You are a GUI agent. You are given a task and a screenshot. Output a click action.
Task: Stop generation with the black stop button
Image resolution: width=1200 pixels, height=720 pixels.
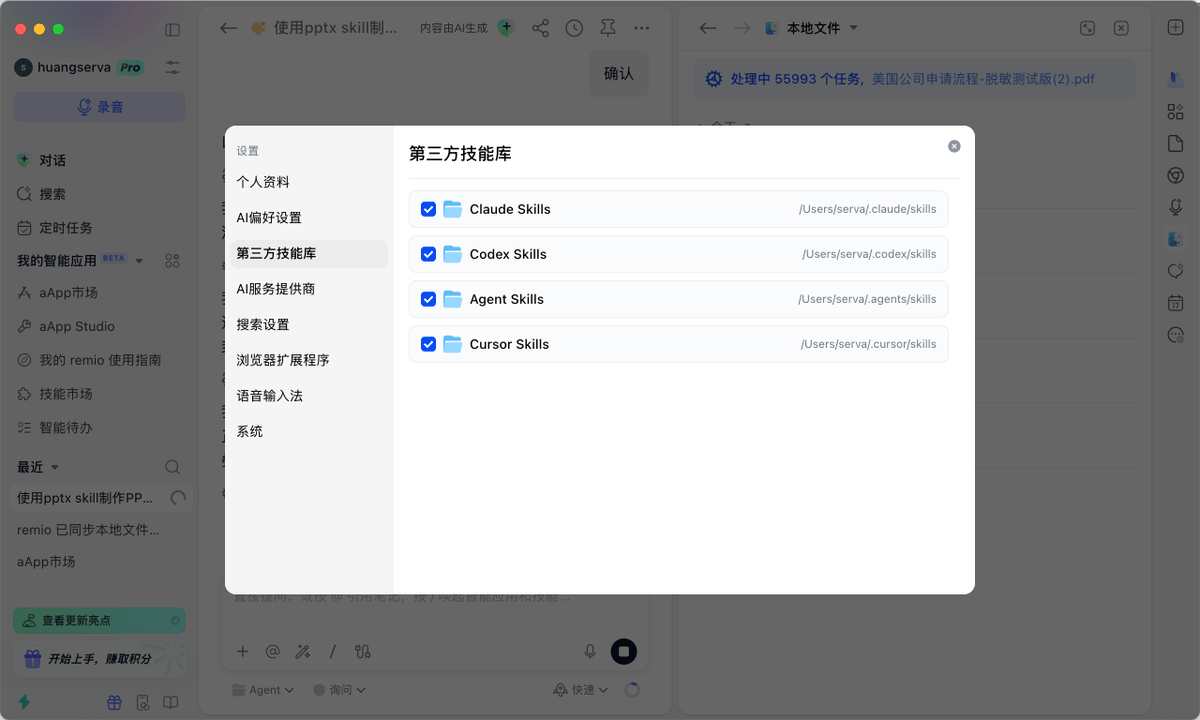coord(624,652)
